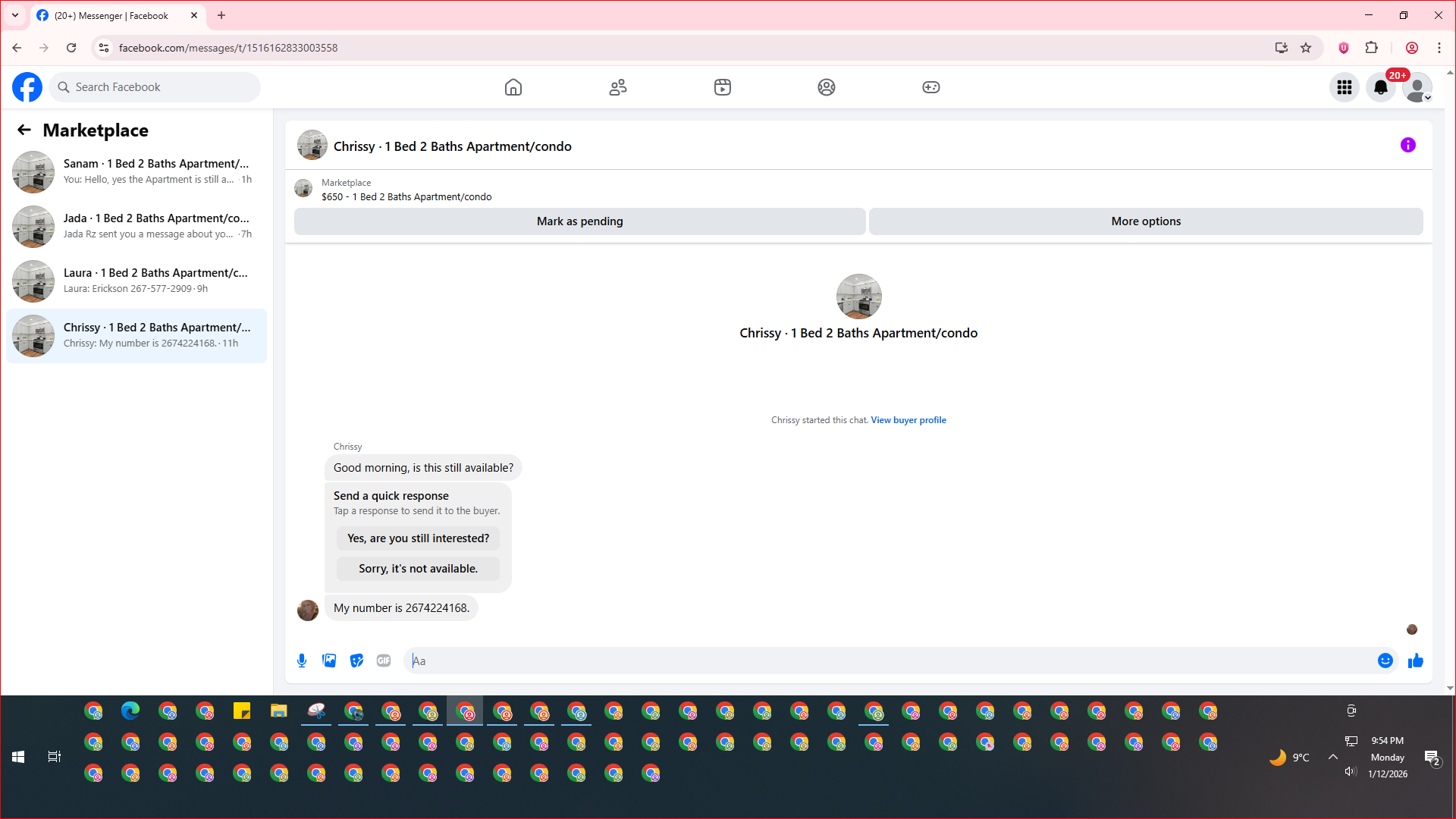Screen dimensions: 1456x819
Task: Open the emoji picker in message box
Action: click(x=1385, y=661)
